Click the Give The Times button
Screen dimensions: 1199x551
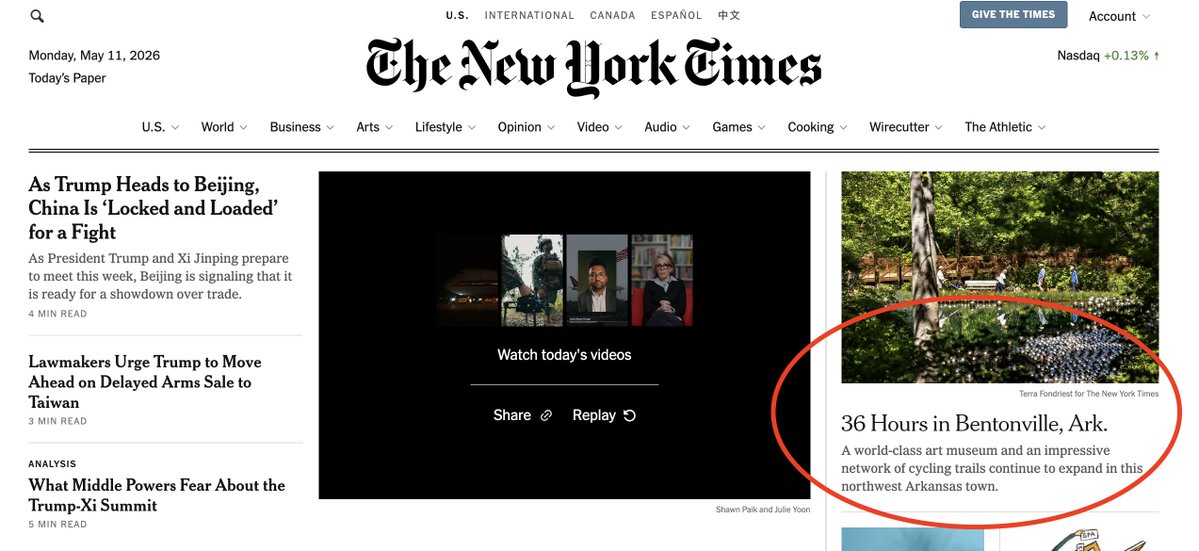[x=1013, y=15]
